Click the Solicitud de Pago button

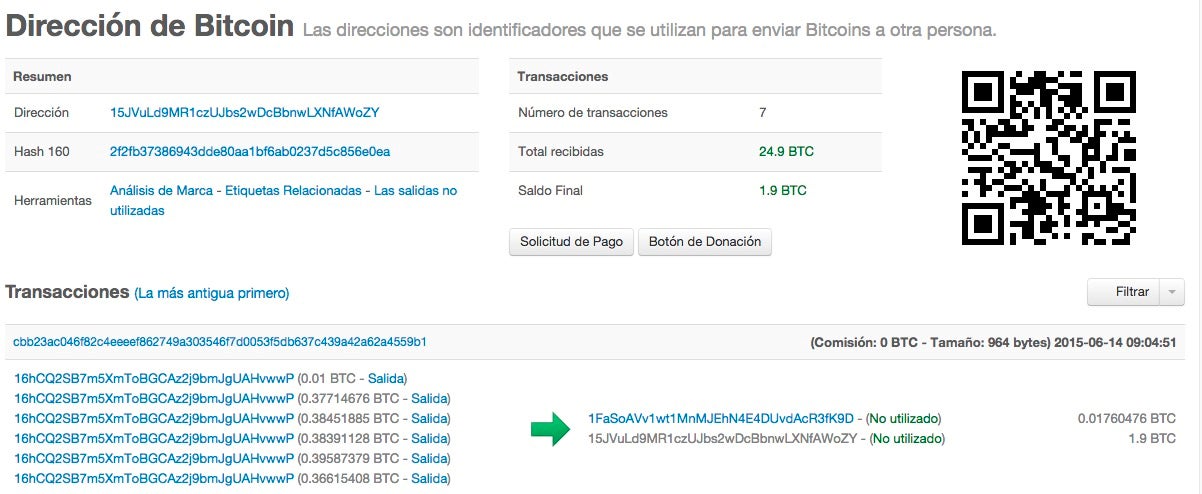[571, 241]
